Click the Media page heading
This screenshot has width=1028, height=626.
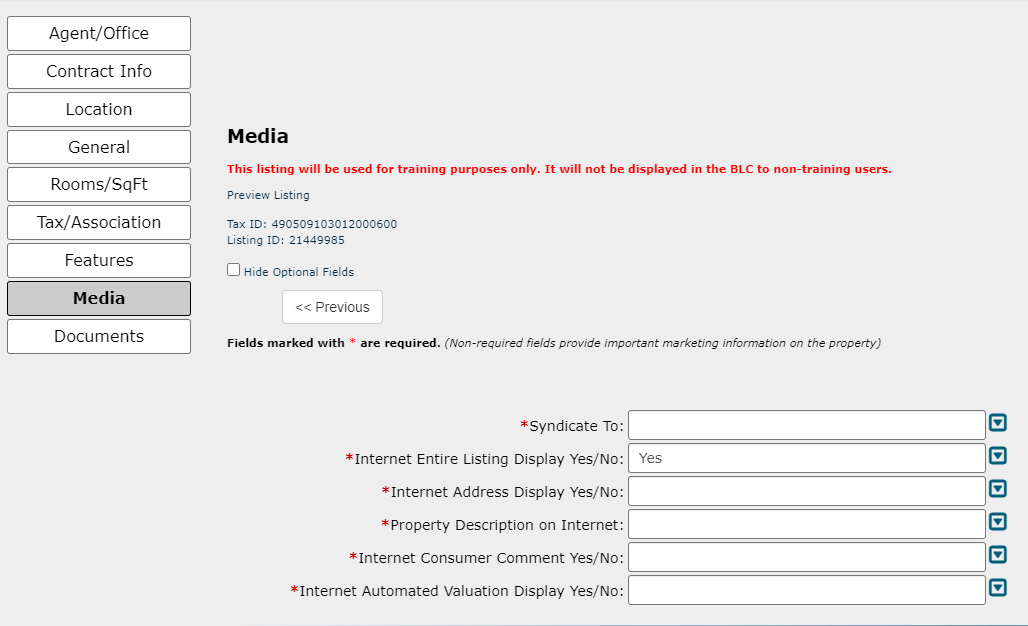tap(258, 136)
